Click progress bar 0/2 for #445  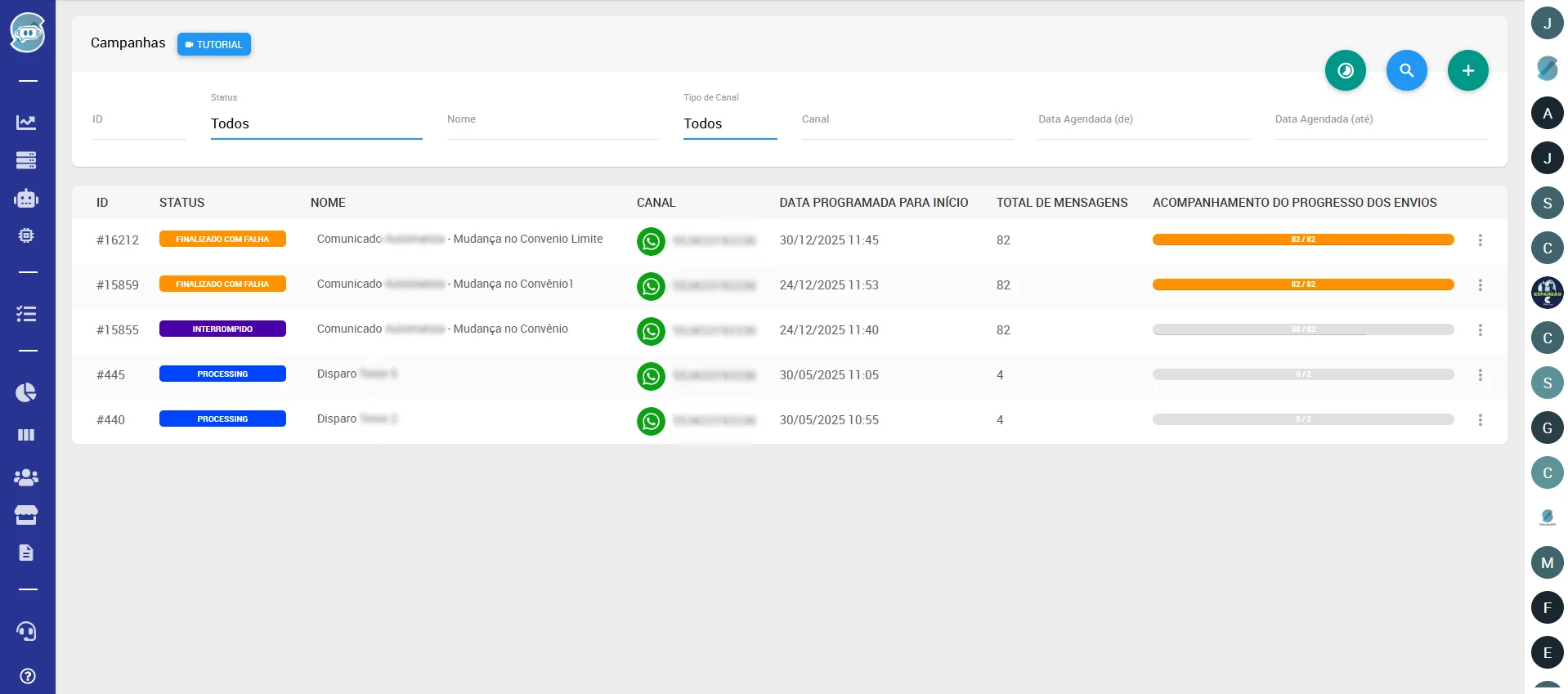(x=1303, y=374)
